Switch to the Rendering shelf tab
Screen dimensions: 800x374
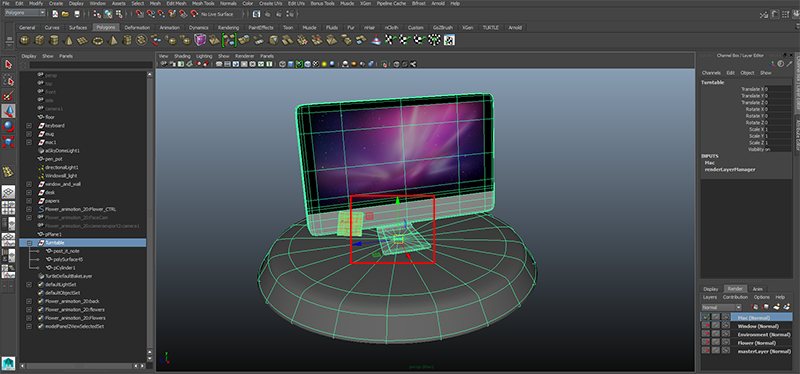228,28
